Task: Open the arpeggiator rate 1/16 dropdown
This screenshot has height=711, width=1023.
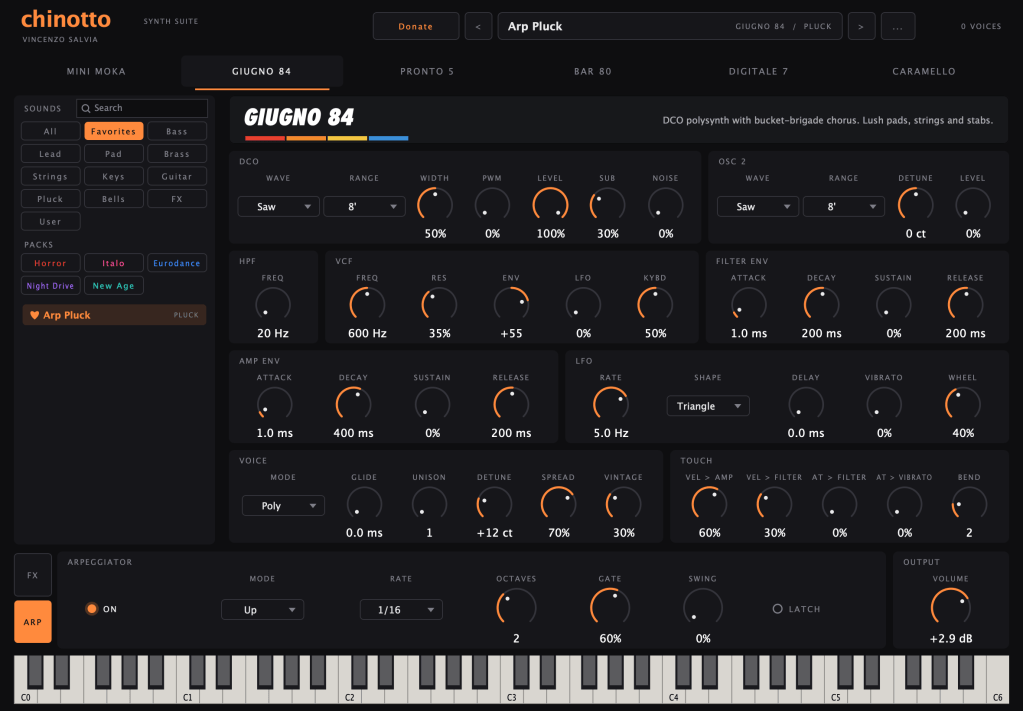Action: [x=401, y=609]
